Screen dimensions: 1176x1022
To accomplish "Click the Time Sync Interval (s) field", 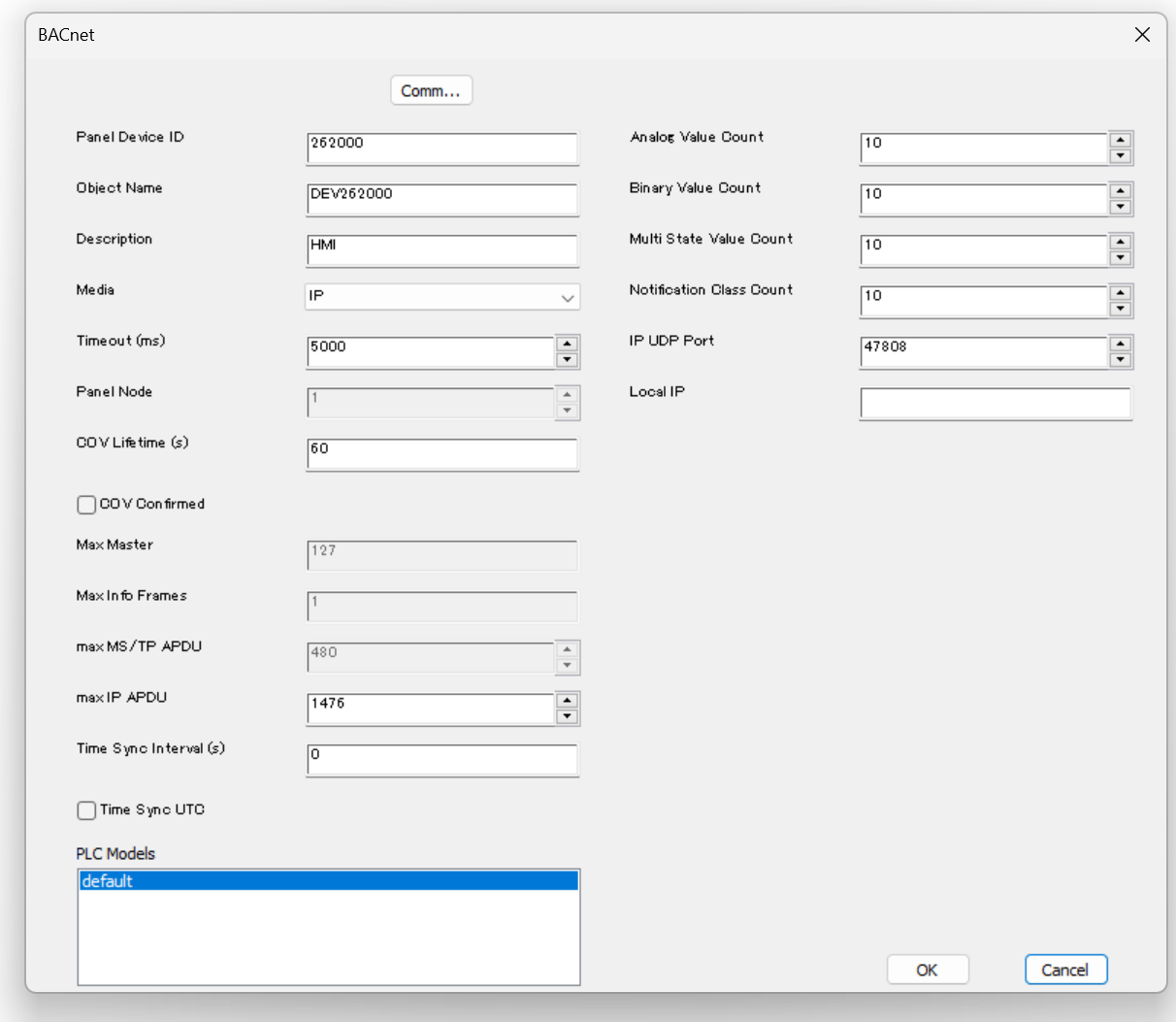I will 442,760.
